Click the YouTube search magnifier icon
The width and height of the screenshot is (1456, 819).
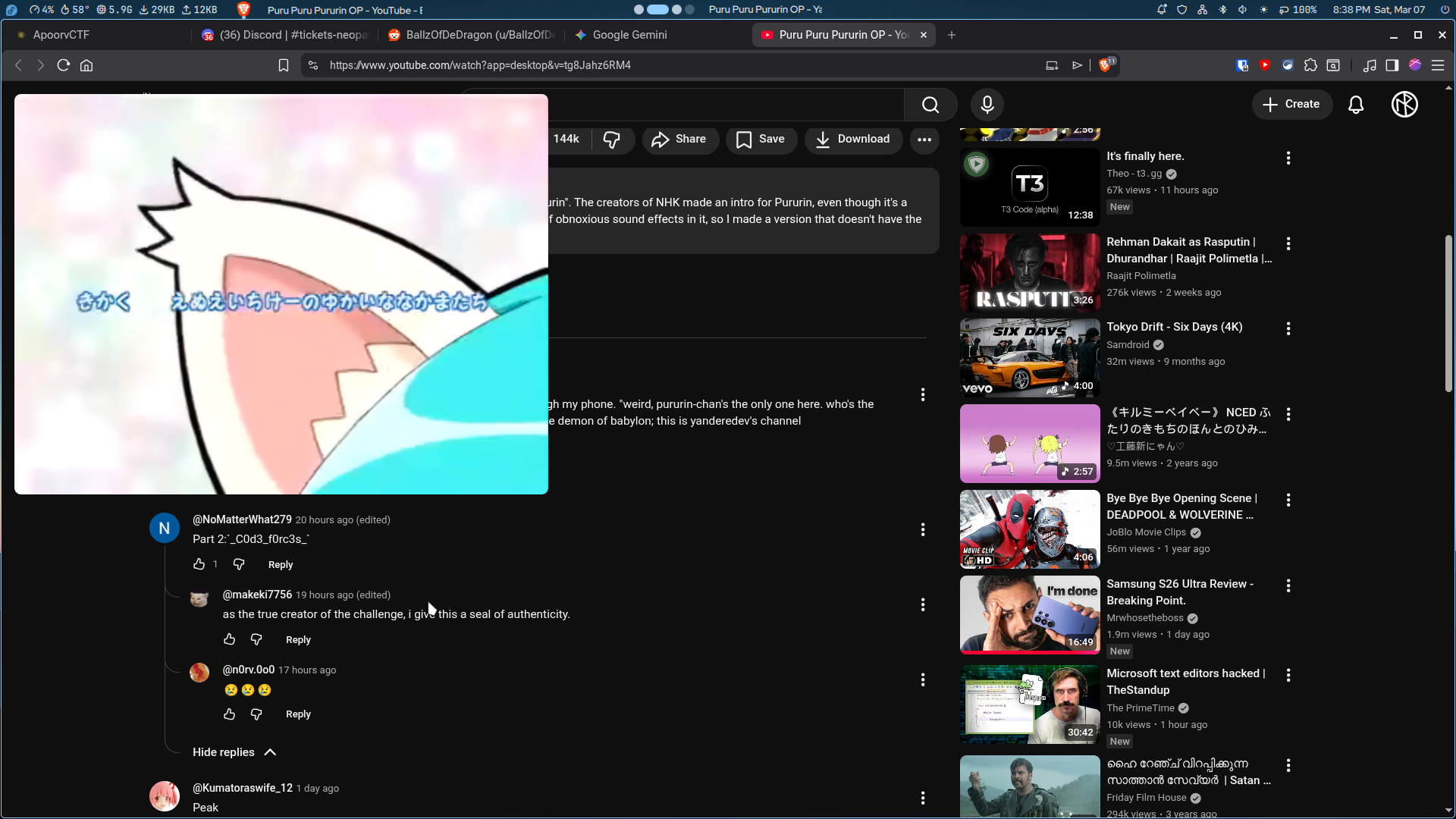pos(930,105)
